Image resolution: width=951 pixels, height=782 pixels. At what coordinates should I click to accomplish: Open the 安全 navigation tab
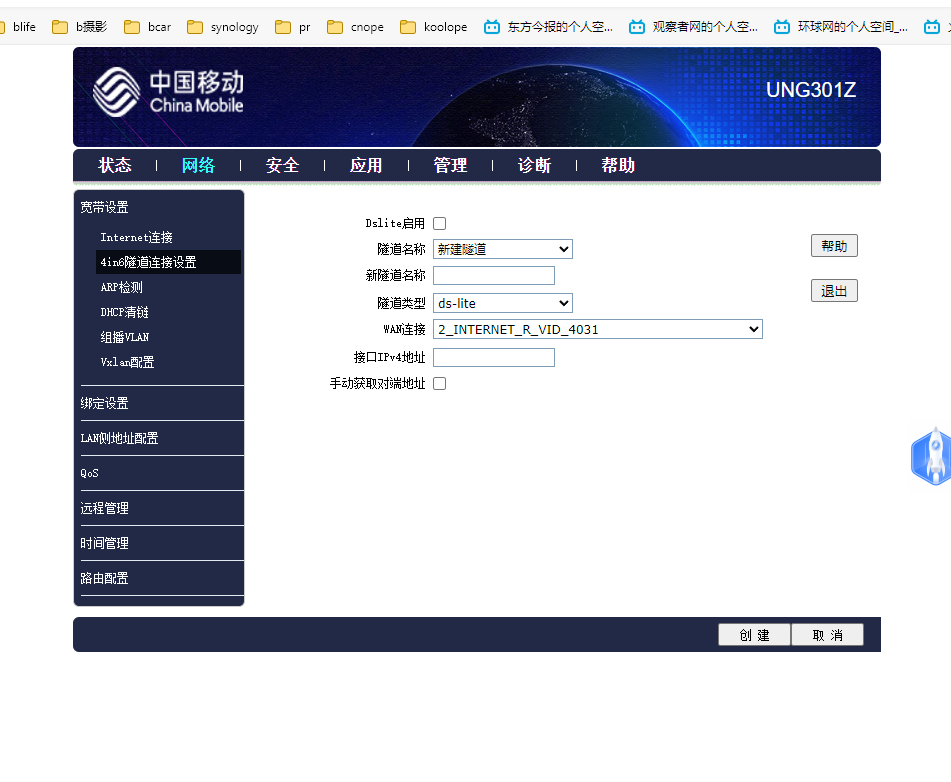click(x=282, y=166)
